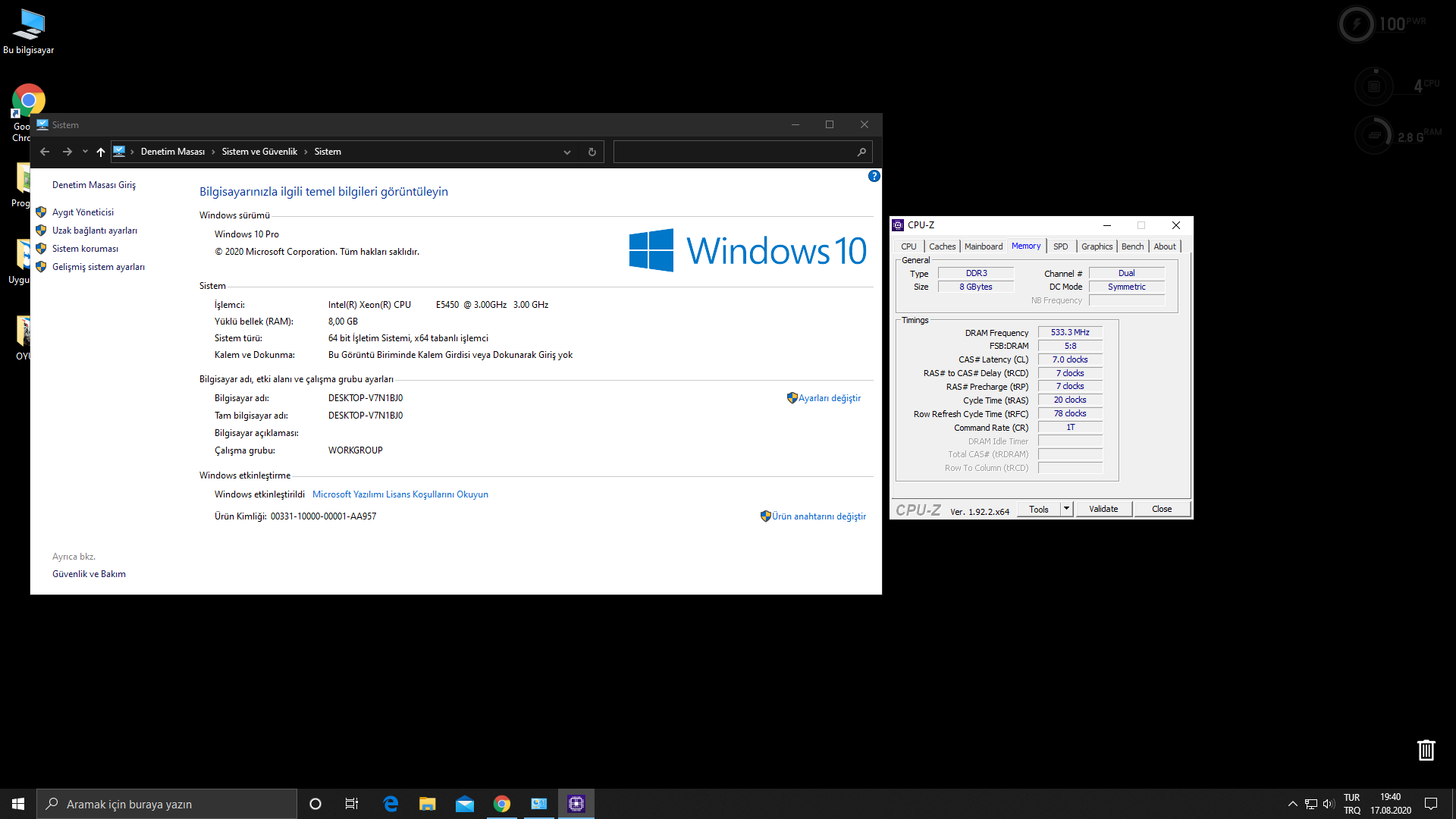Open Aygıt Yöneticisi link
The height and width of the screenshot is (819, 1456).
coord(83,212)
